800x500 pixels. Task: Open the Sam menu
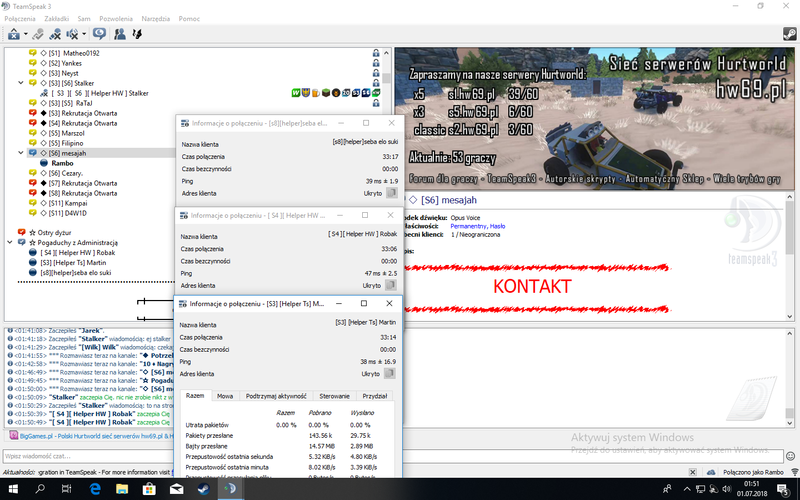84,18
